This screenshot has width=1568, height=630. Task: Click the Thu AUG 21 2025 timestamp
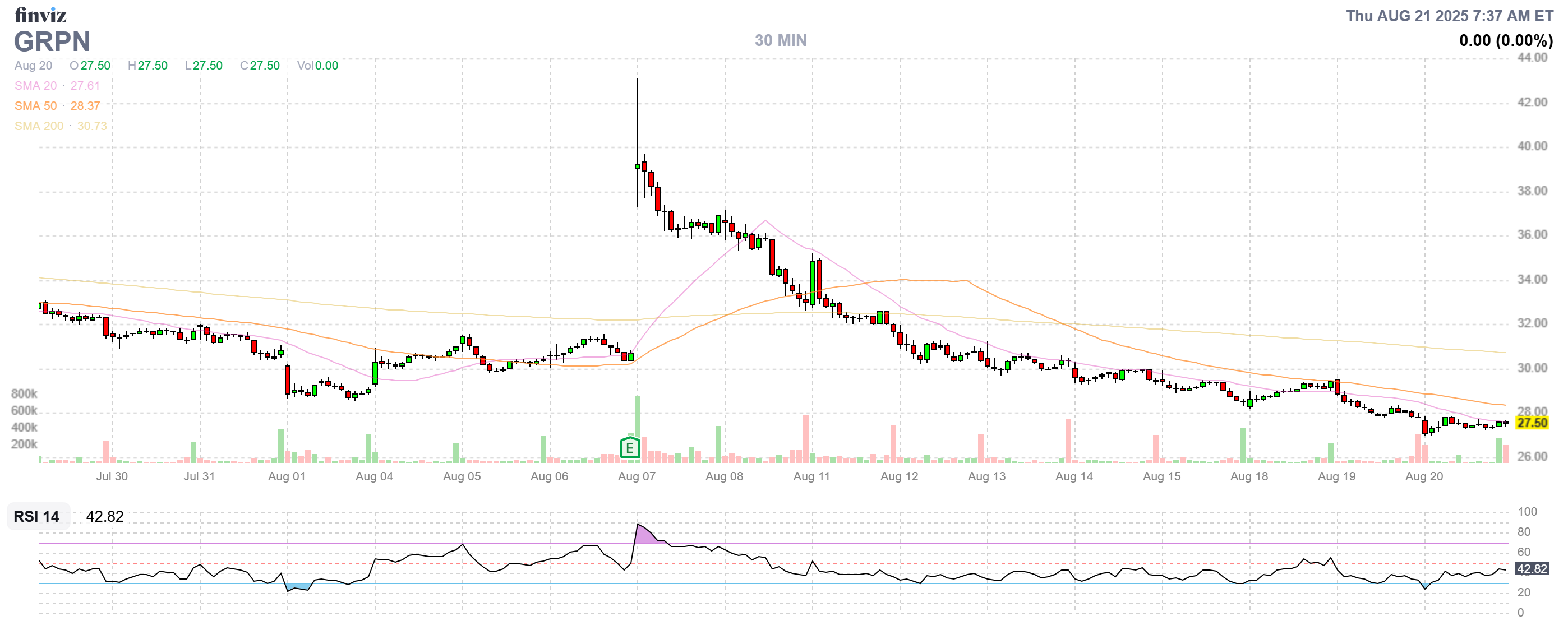pyautogui.click(x=1449, y=16)
